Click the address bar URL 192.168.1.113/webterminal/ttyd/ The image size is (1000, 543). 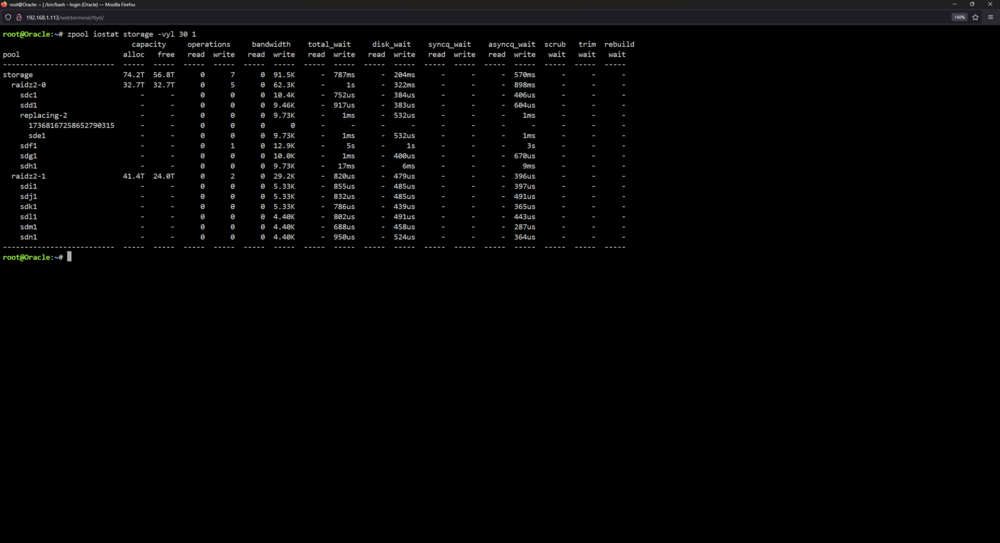point(65,17)
